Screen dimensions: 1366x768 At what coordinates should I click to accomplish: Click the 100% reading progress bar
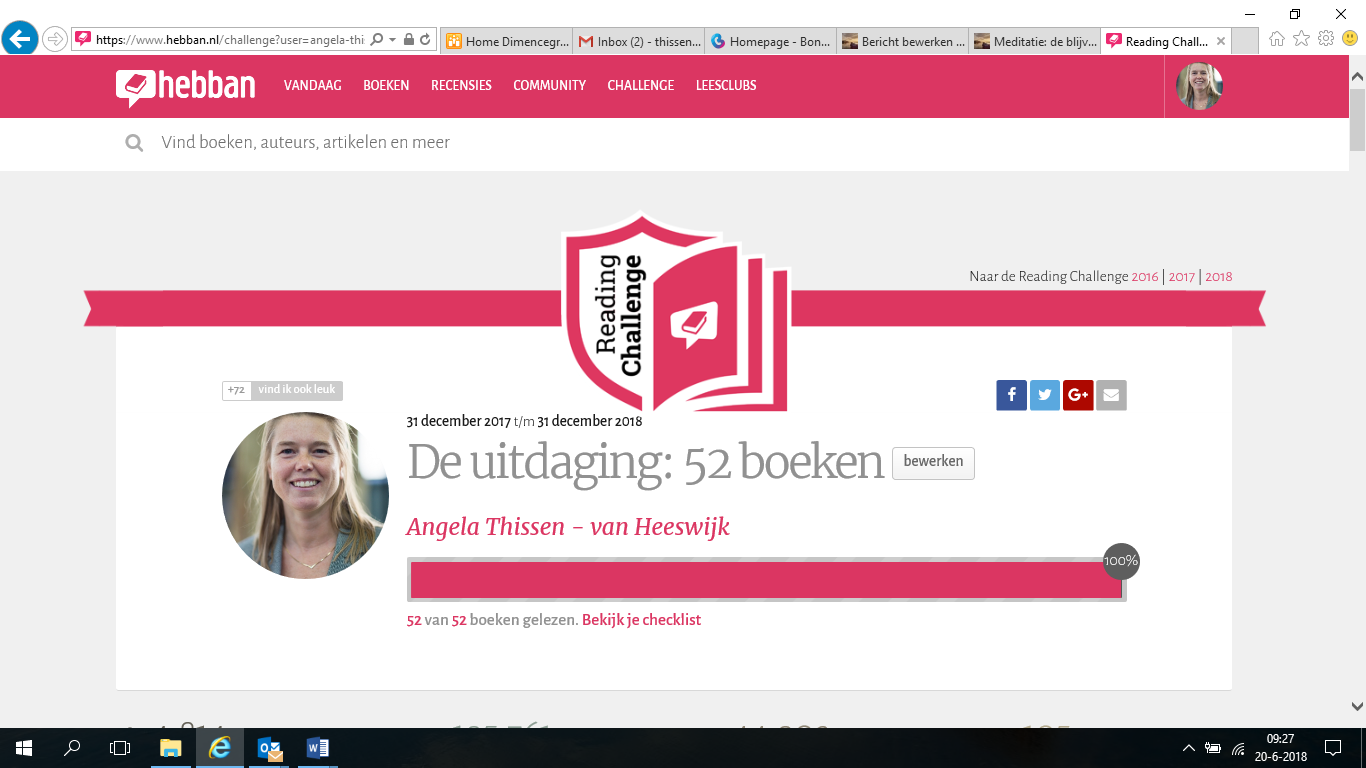click(x=766, y=580)
